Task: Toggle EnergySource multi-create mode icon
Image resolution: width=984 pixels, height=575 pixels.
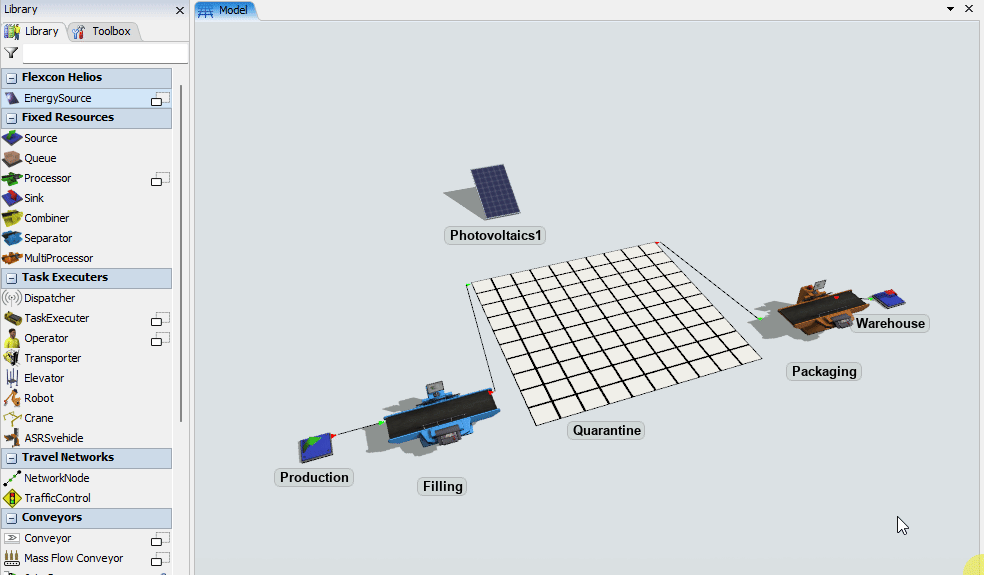Action: tap(160, 99)
